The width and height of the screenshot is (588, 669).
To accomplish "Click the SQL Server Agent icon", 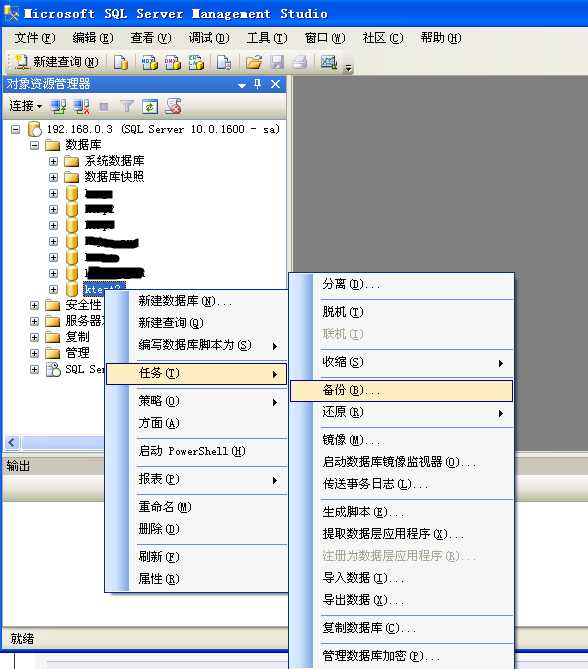I will [53, 369].
